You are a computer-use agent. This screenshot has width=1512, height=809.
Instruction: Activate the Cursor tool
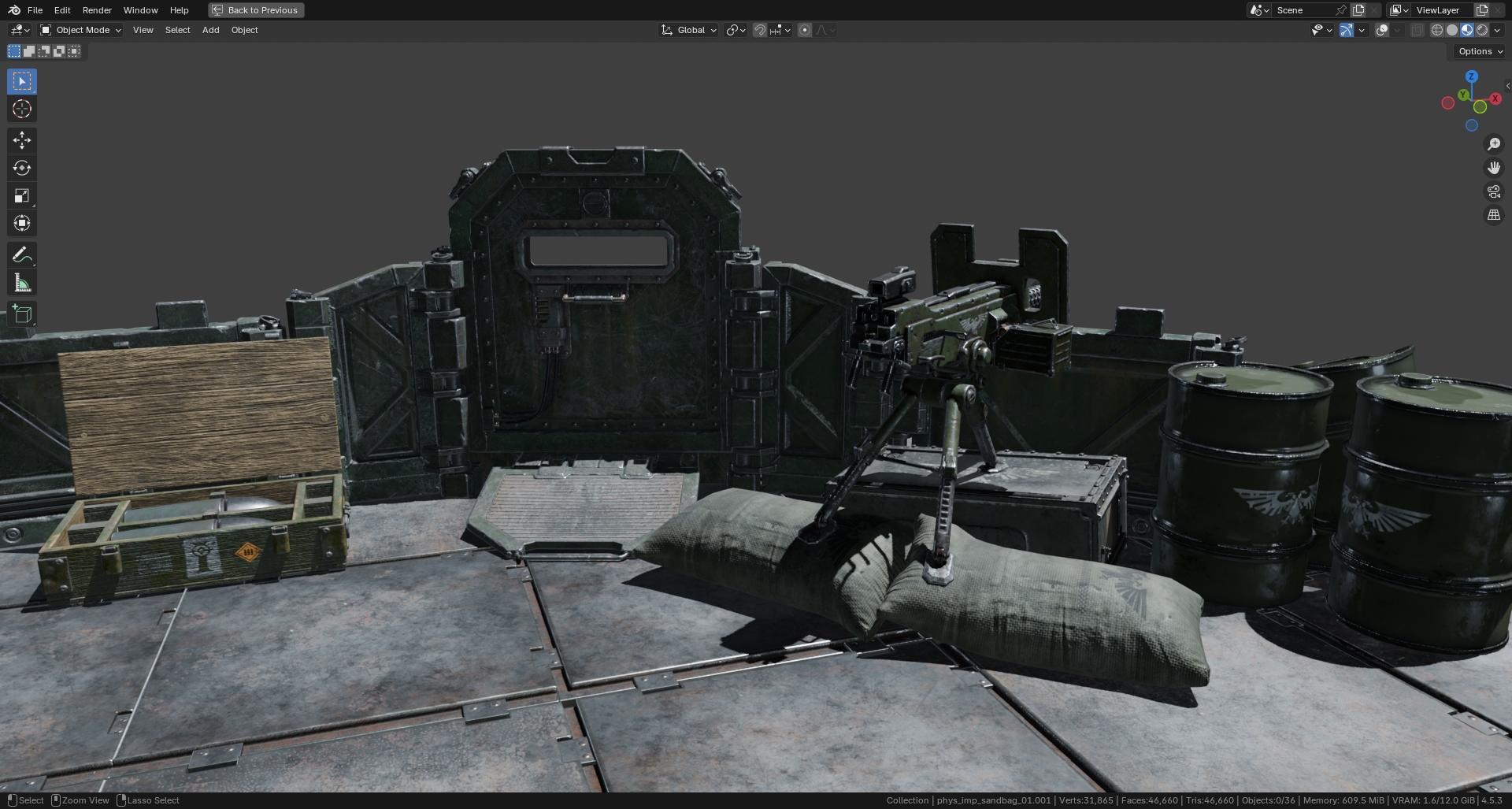[x=22, y=109]
